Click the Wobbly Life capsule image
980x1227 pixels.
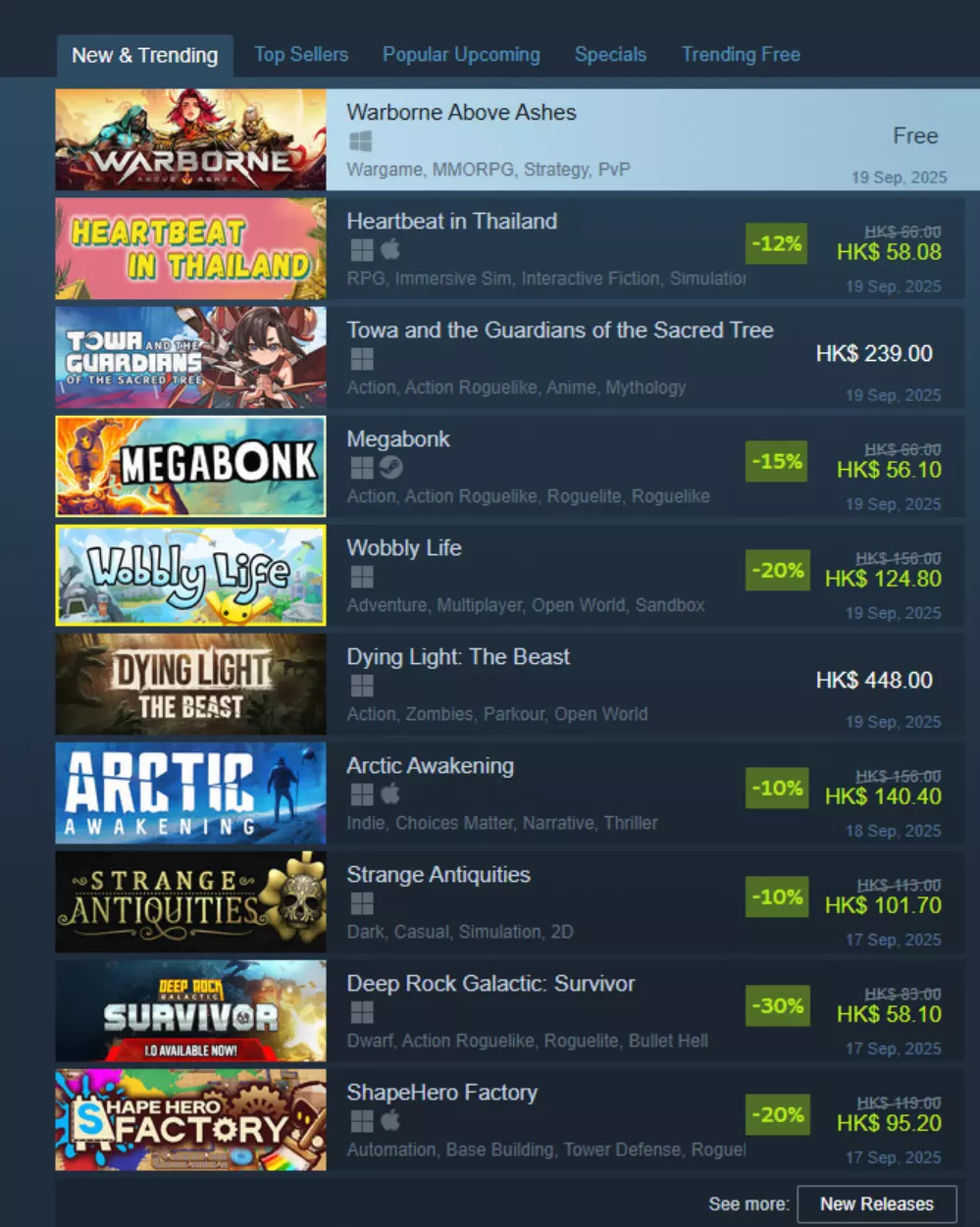(x=190, y=575)
